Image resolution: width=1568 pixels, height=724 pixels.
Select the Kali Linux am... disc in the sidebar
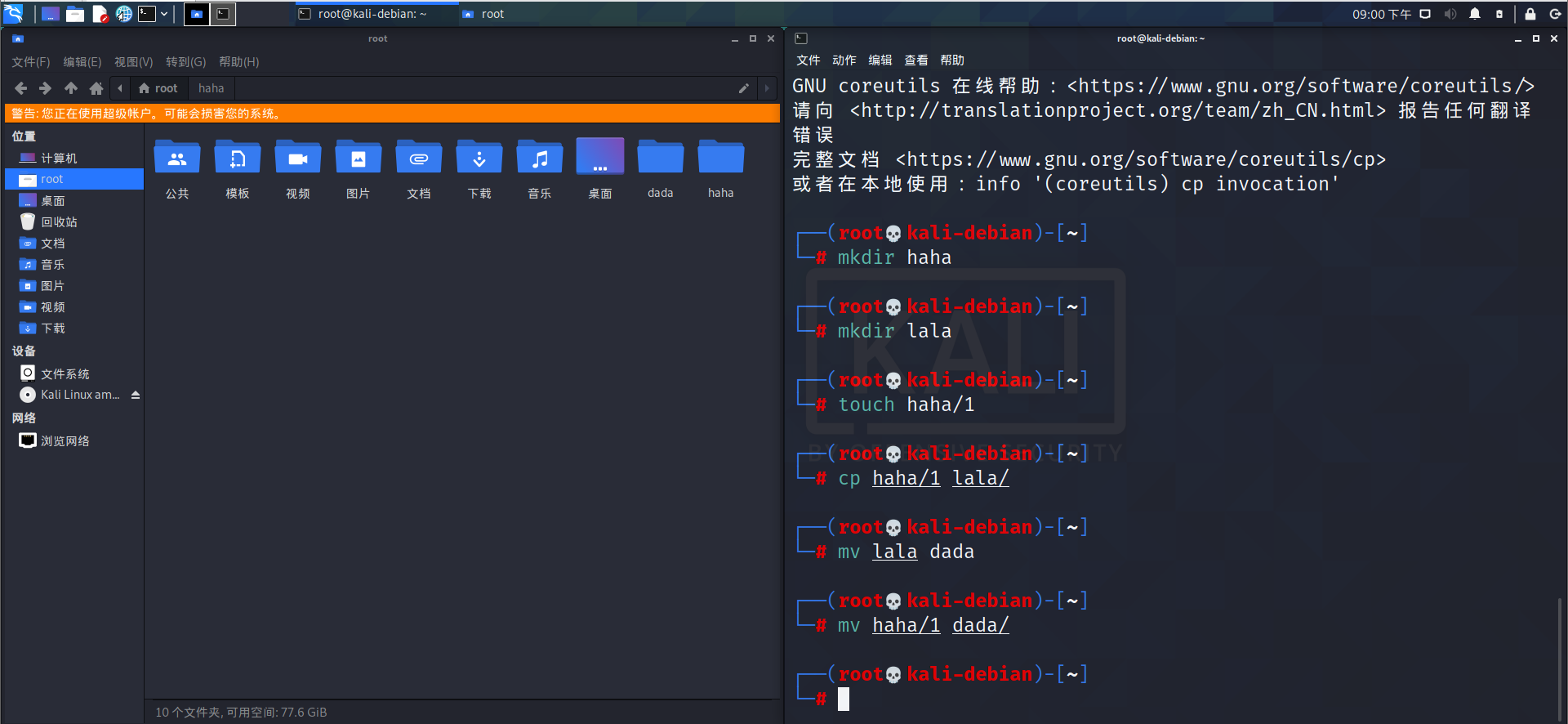tap(70, 395)
